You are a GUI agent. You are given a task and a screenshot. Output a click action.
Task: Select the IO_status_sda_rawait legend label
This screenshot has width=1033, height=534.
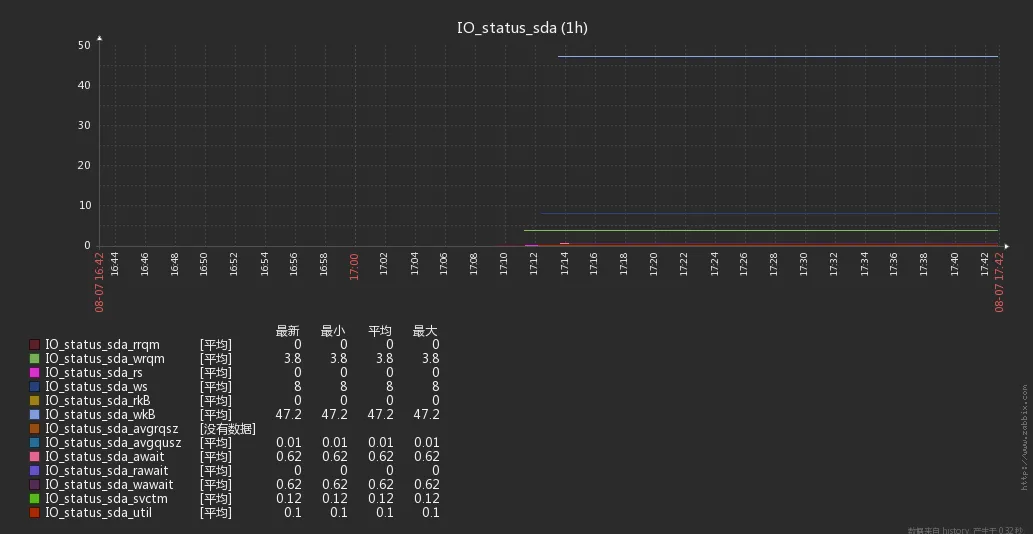point(107,471)
